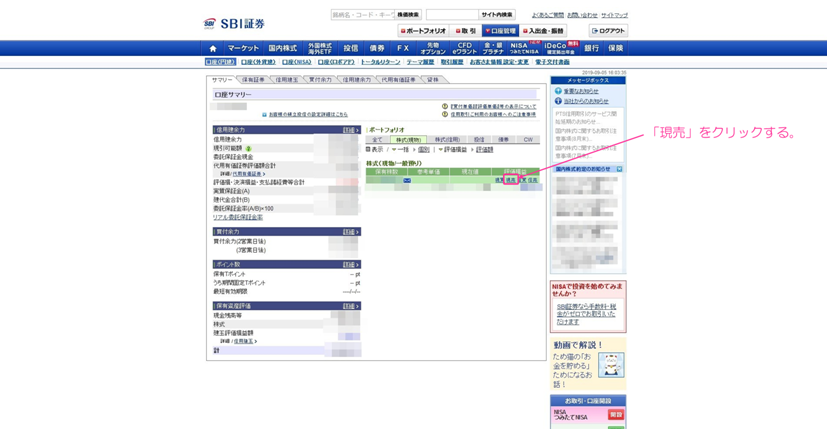
Task: Open the FX menu item
Action: click(x=402, y=48)
